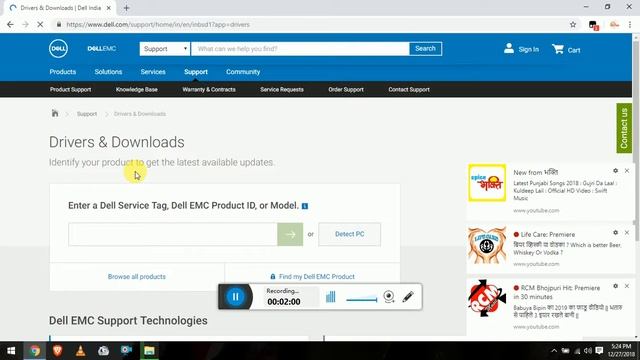Open the Spice Bhakti notification thumbnail
The image size is (640, 360).
tap(487, 183)
